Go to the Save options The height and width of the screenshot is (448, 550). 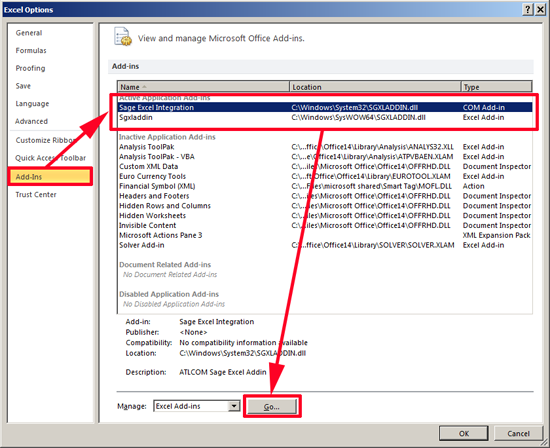pyautogui.click(x=23, y=86)
